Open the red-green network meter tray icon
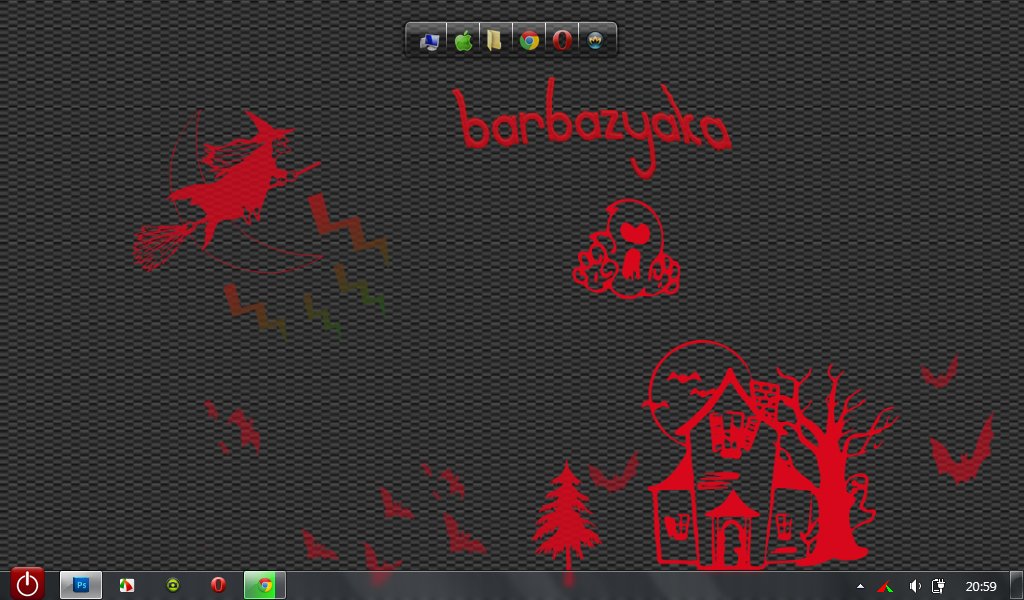The height and width of the screenshot is (600, 1024). click(885, 586)
